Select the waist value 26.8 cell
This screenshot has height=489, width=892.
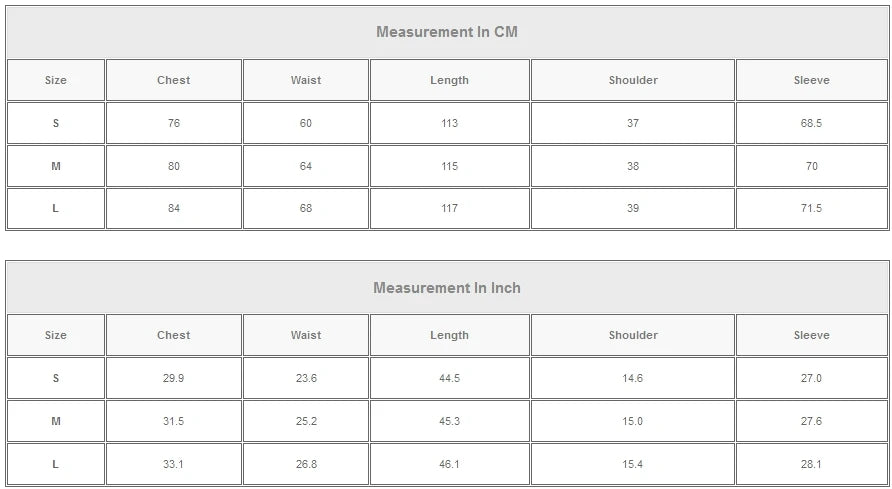(306, 464)
